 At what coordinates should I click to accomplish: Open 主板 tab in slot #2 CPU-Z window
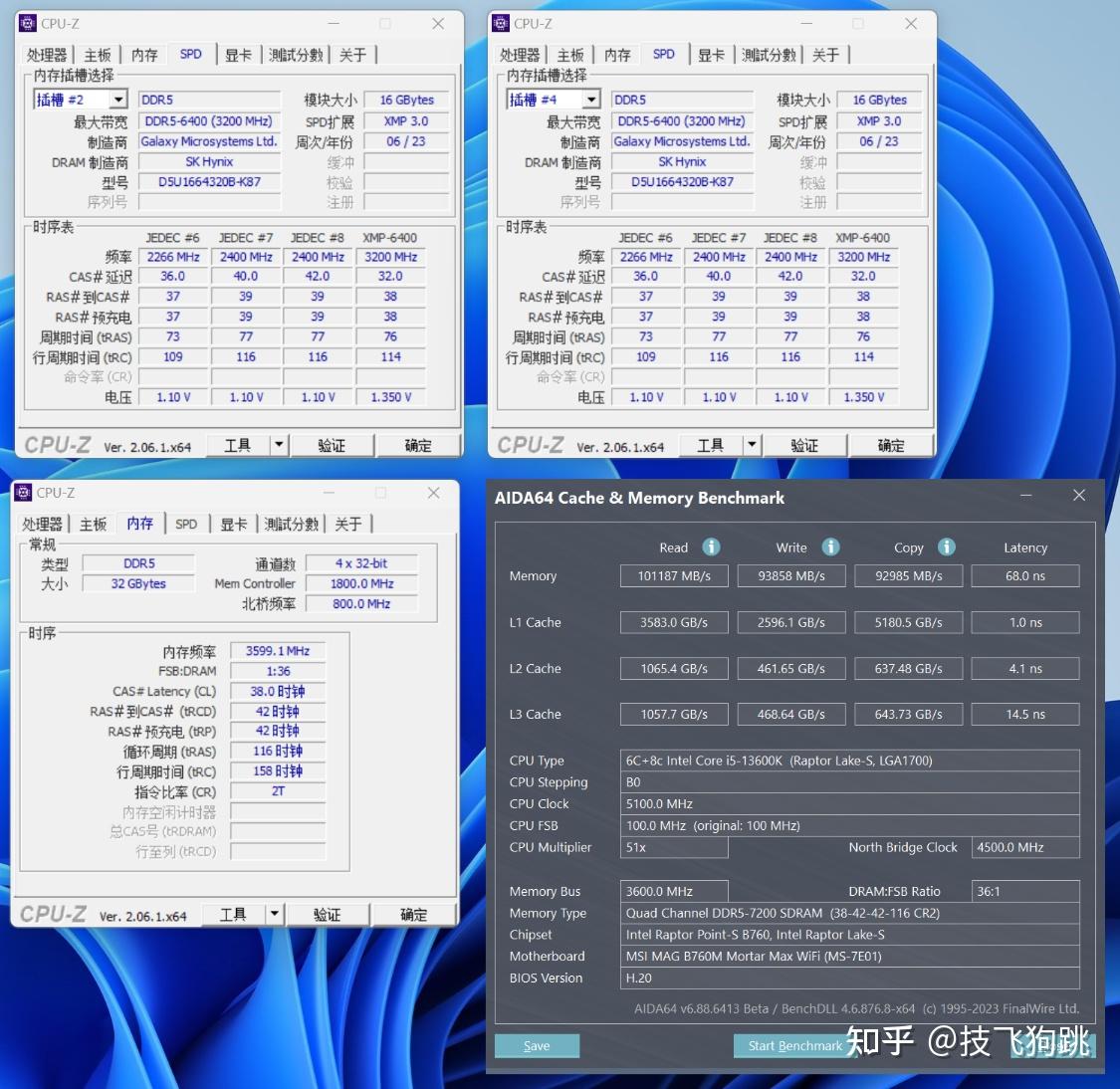tap(98, 55)
